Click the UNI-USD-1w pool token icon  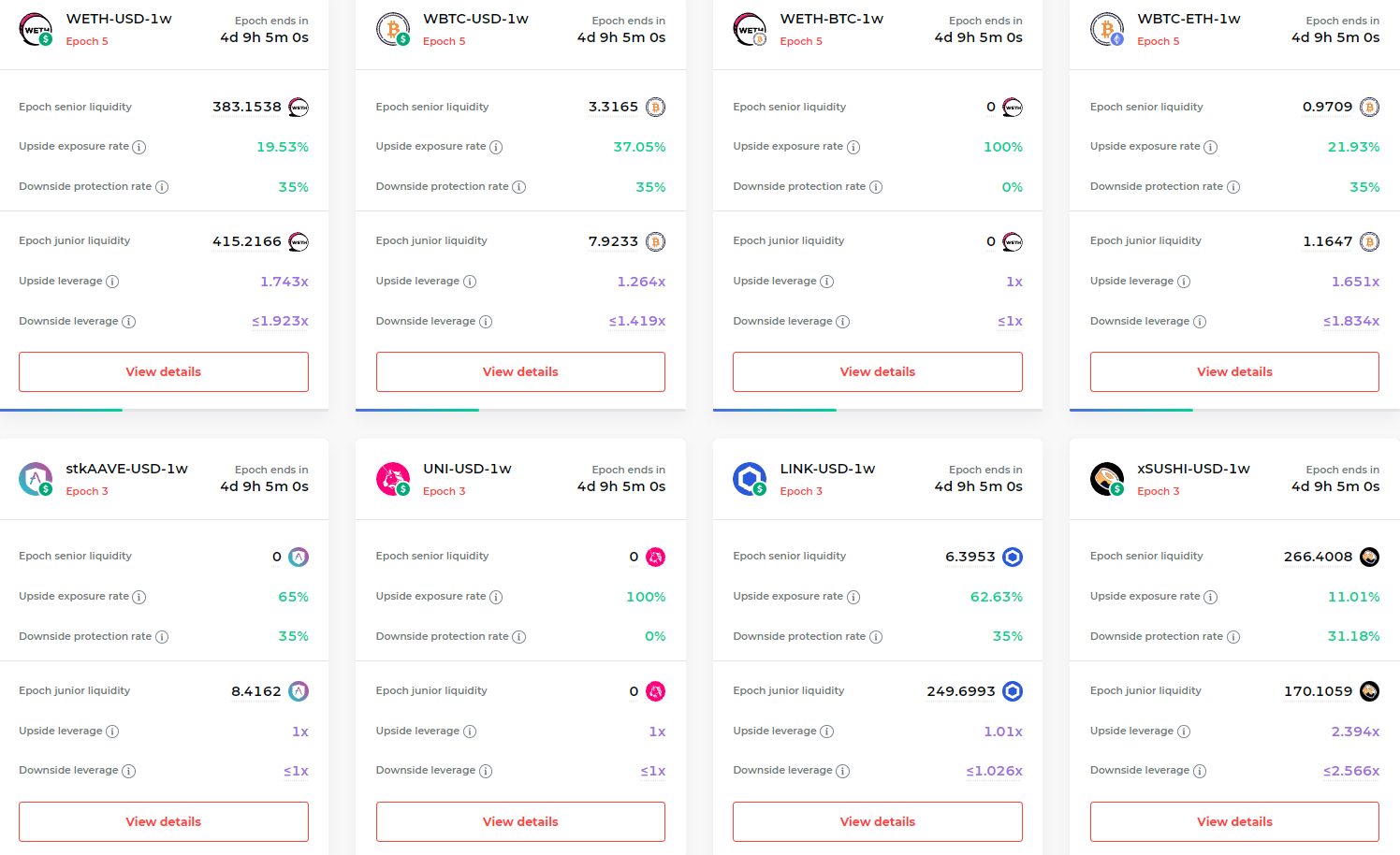(393, 479)
